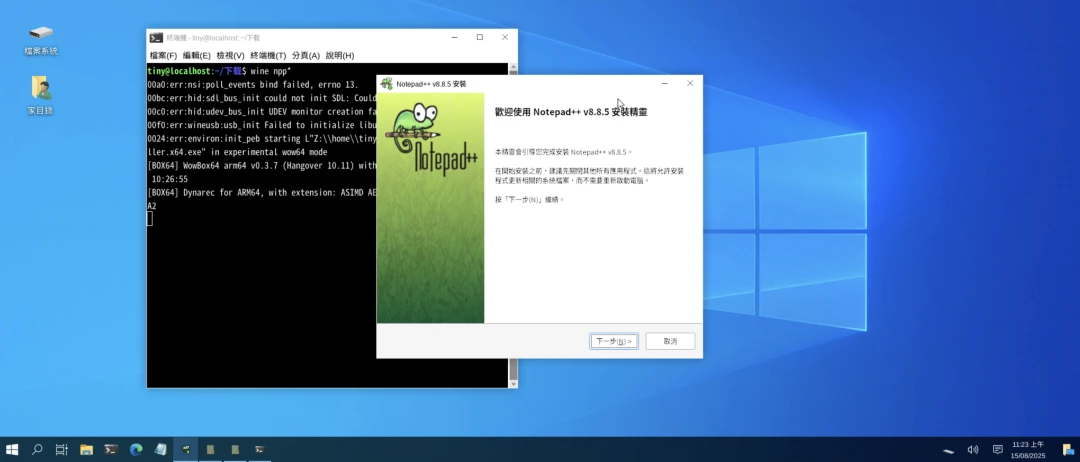Open Task View from the taskbar

(x=62, y=450)
